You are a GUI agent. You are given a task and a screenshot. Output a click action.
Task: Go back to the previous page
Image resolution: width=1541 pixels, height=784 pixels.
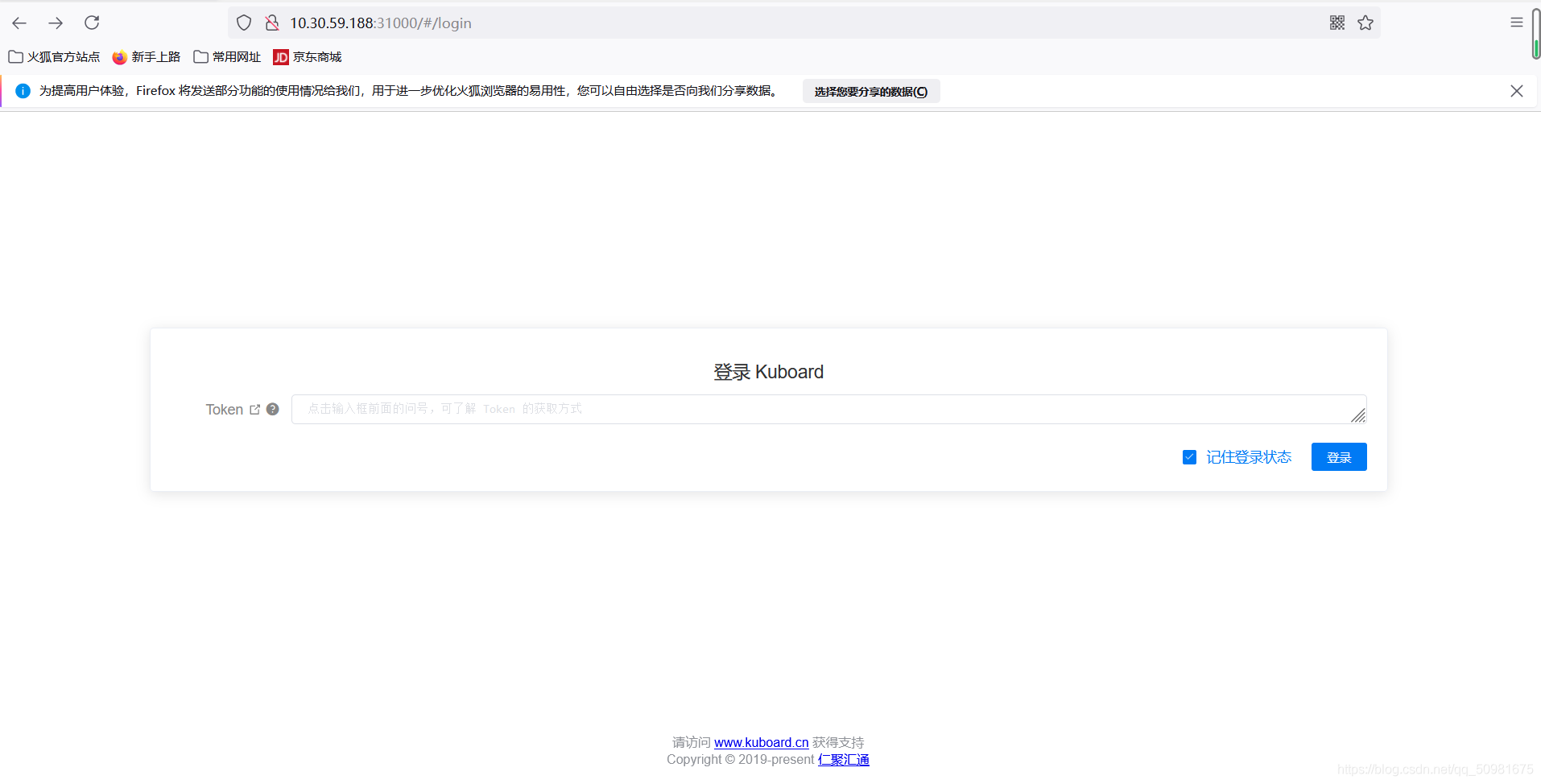tap(19, 23)
